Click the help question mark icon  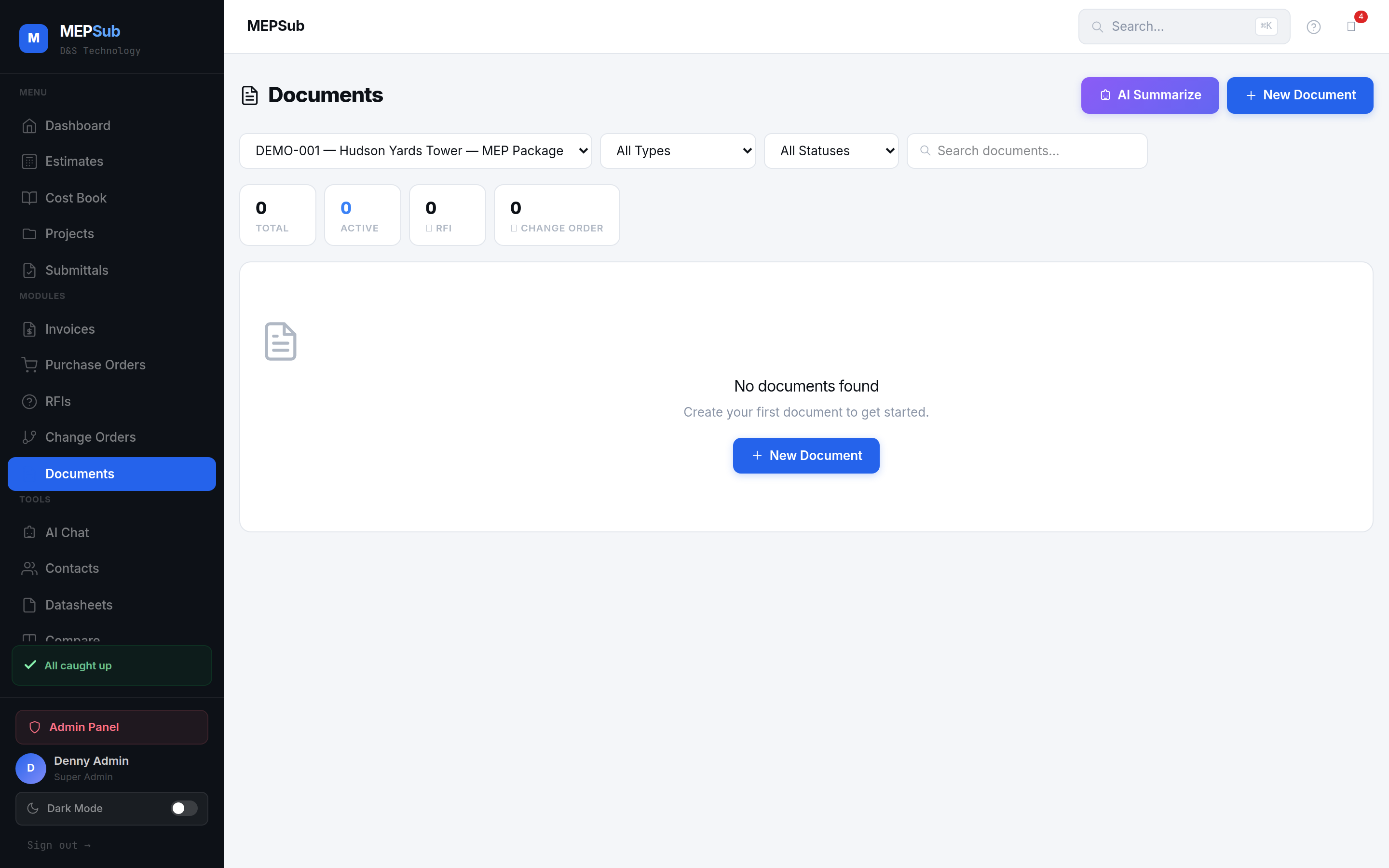[x=1314, y=27]
